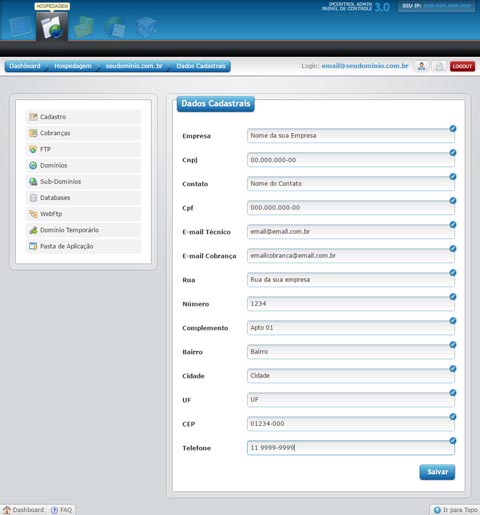Viewport: 480px width, 515px height.
Task: Click the seudominio.com.br breadcrumb
Action: pos(134,66)
